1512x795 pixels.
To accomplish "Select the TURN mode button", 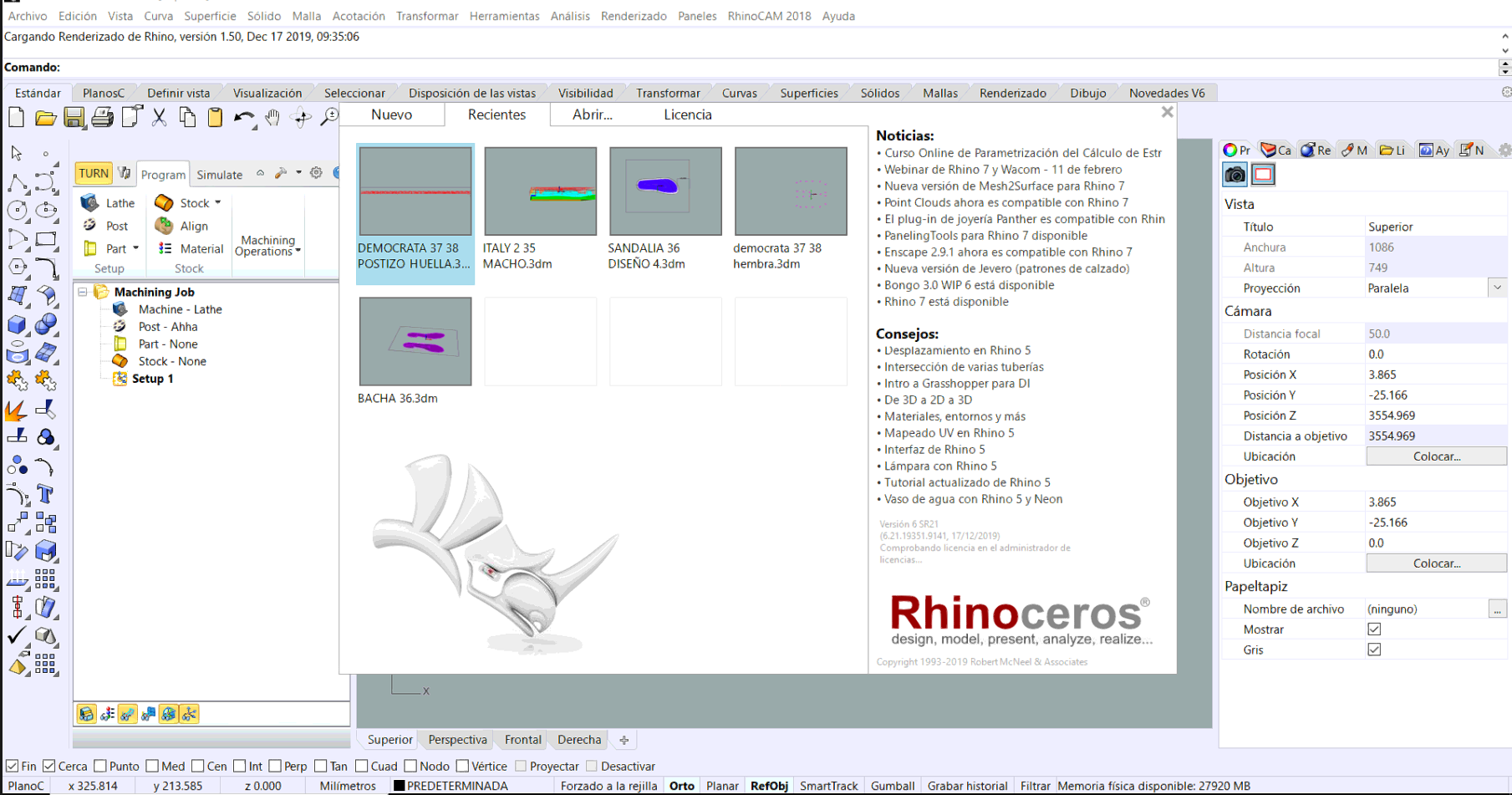I will [x=93, y=173].
